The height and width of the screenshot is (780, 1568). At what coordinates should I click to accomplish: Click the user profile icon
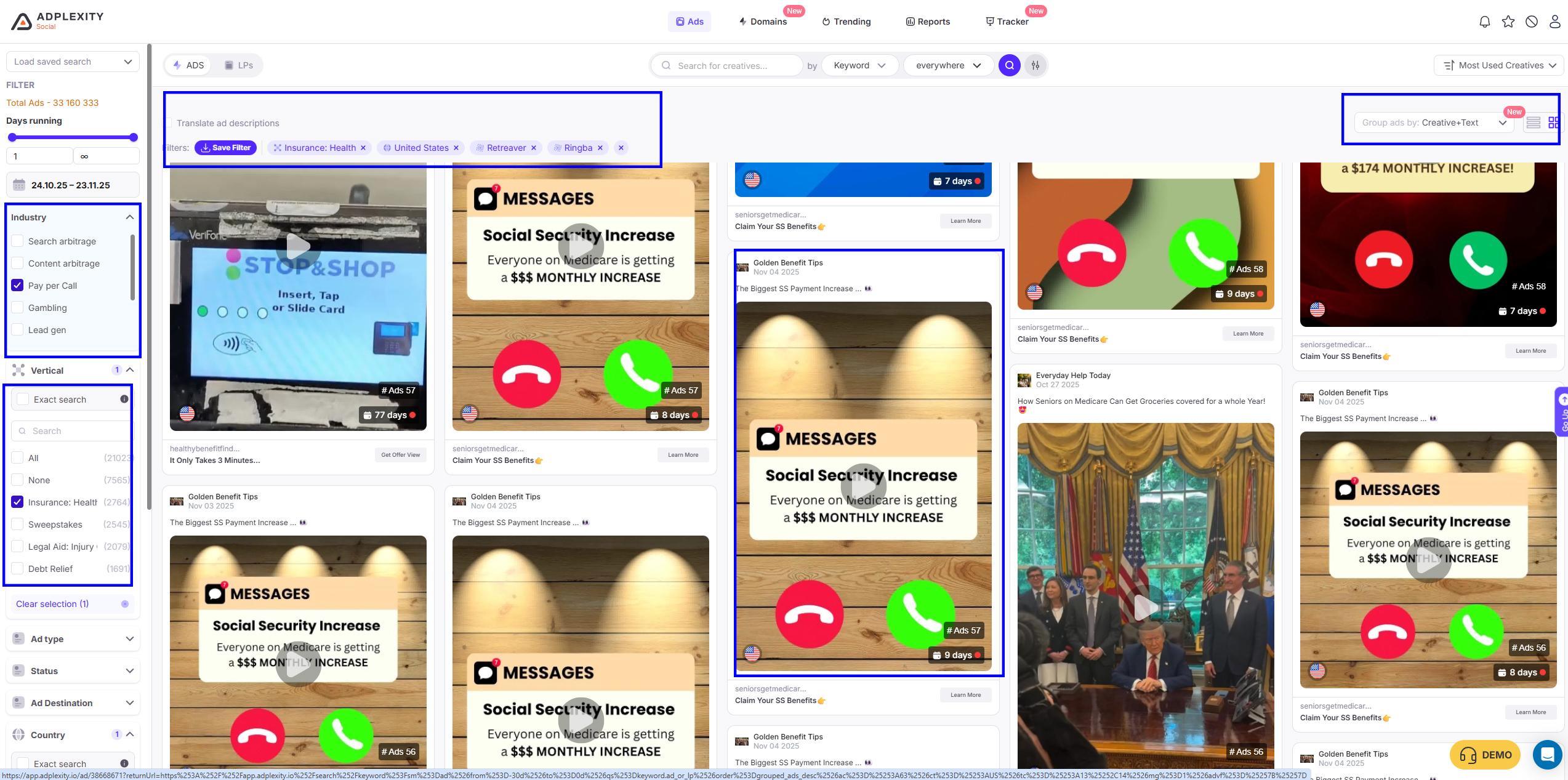1554,22
